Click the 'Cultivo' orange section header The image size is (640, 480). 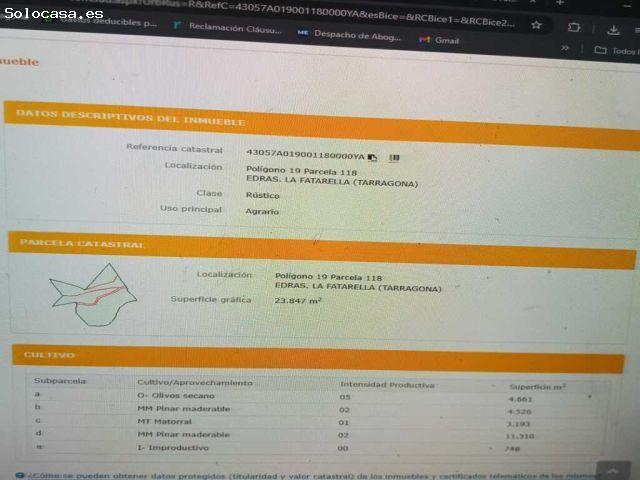click(x=318, y=358)
